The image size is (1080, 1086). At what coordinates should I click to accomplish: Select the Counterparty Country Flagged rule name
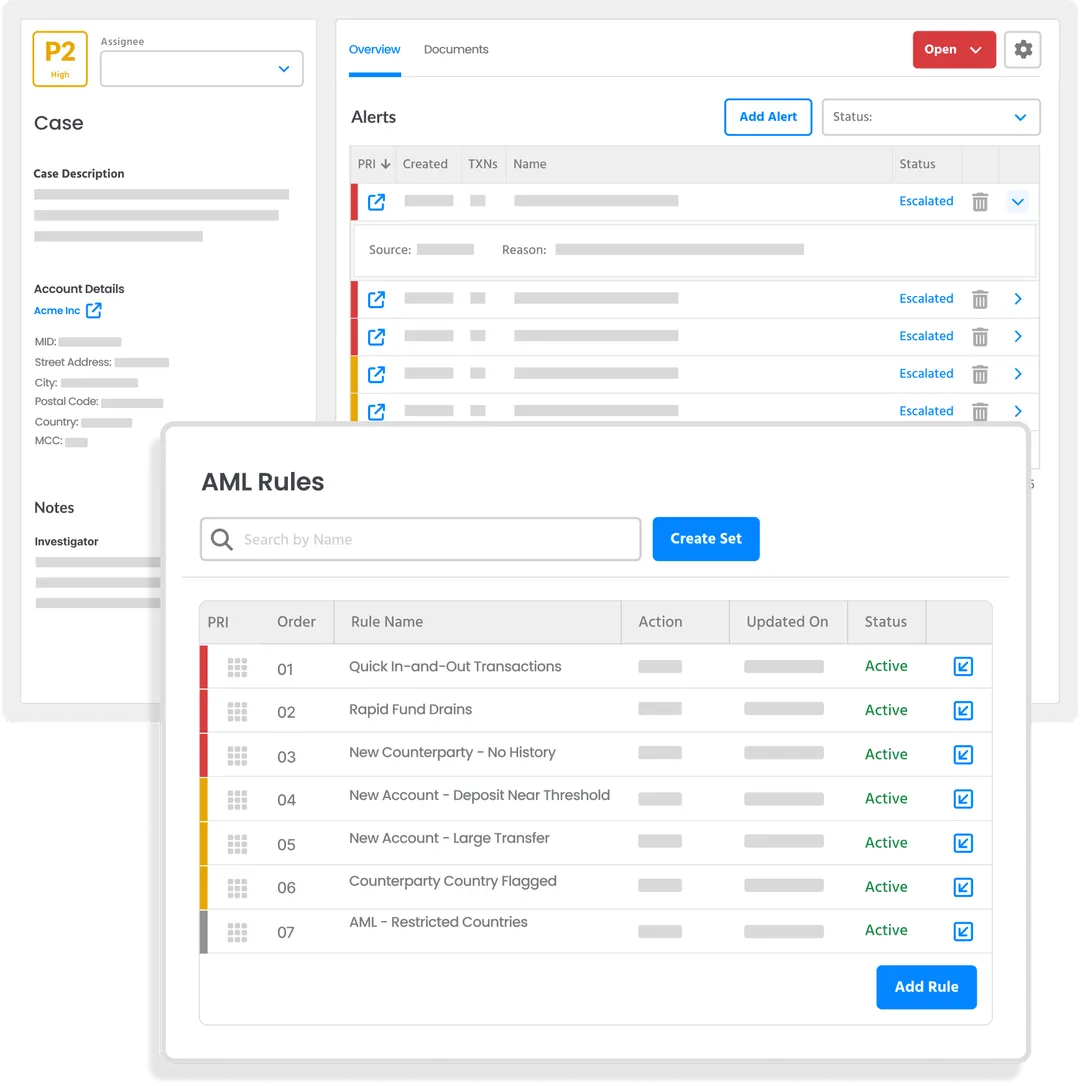(x=452, y=881)
